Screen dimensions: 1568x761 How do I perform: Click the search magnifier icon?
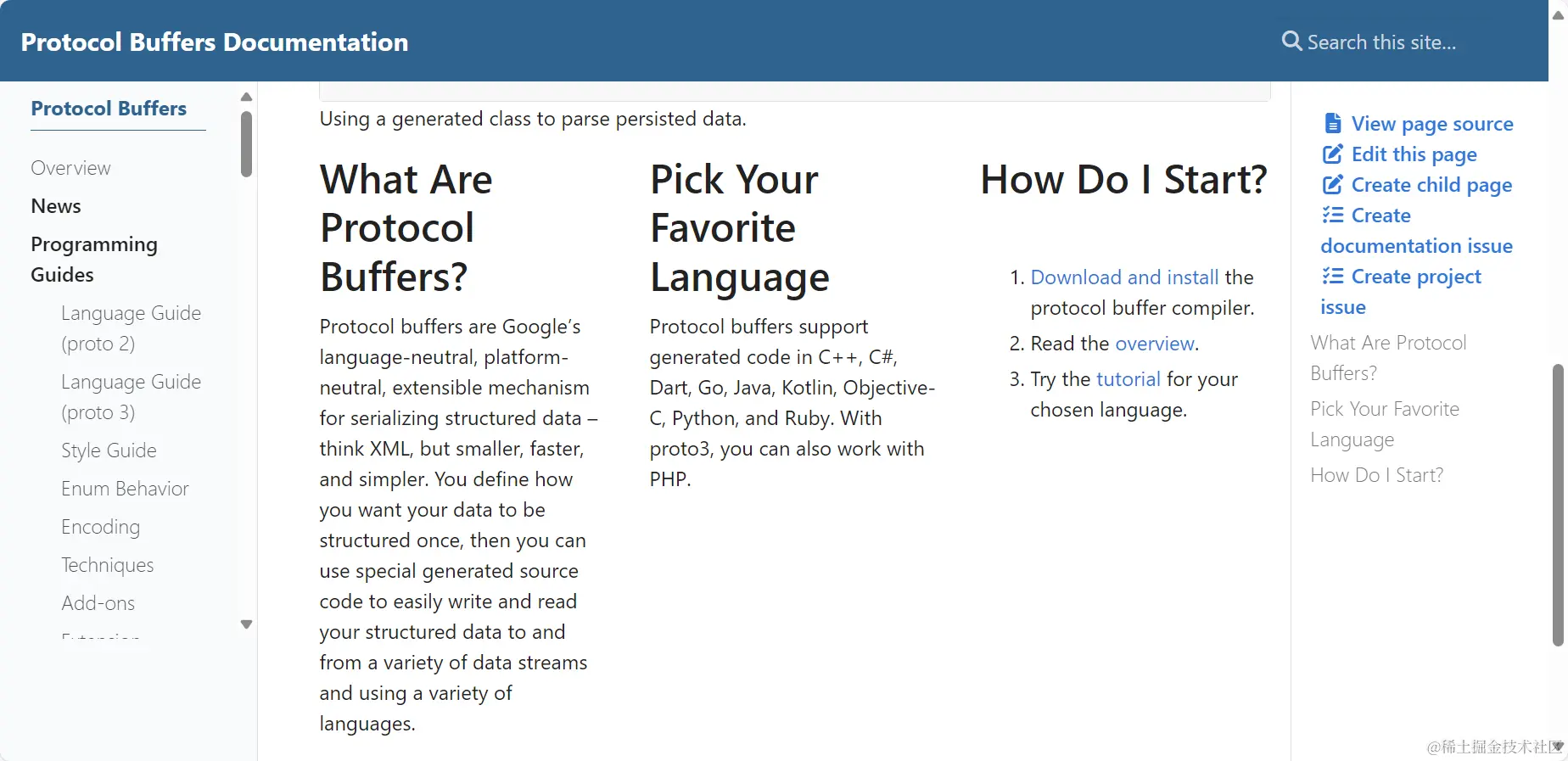(x=1291, y=41)
